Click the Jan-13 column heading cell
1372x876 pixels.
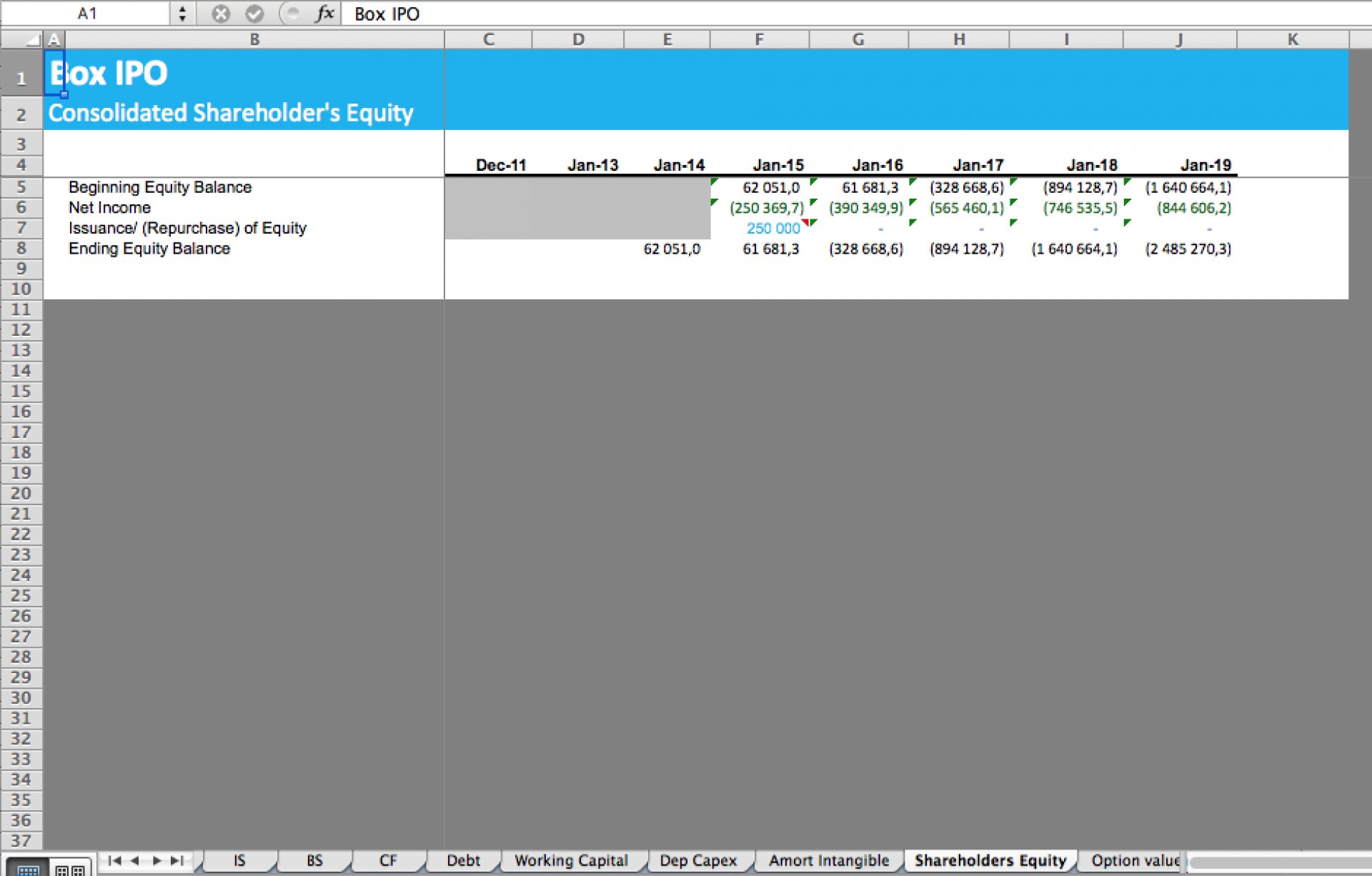[592, 166]
